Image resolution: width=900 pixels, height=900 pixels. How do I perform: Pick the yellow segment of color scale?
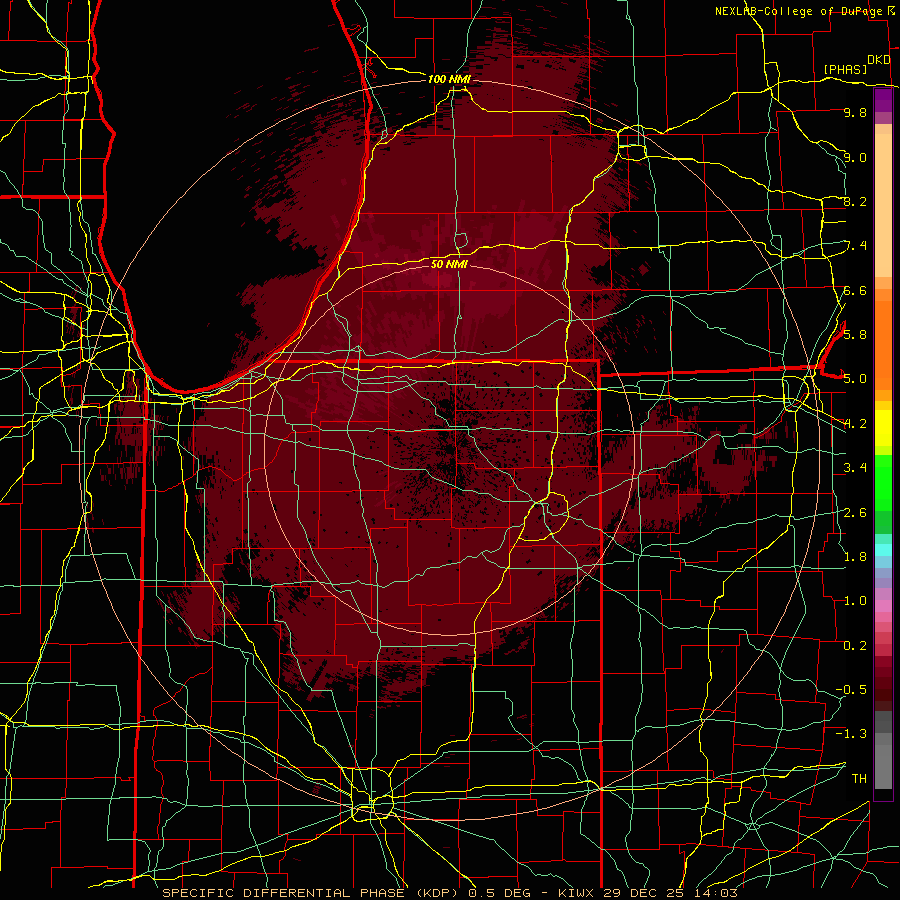[883, 428]
